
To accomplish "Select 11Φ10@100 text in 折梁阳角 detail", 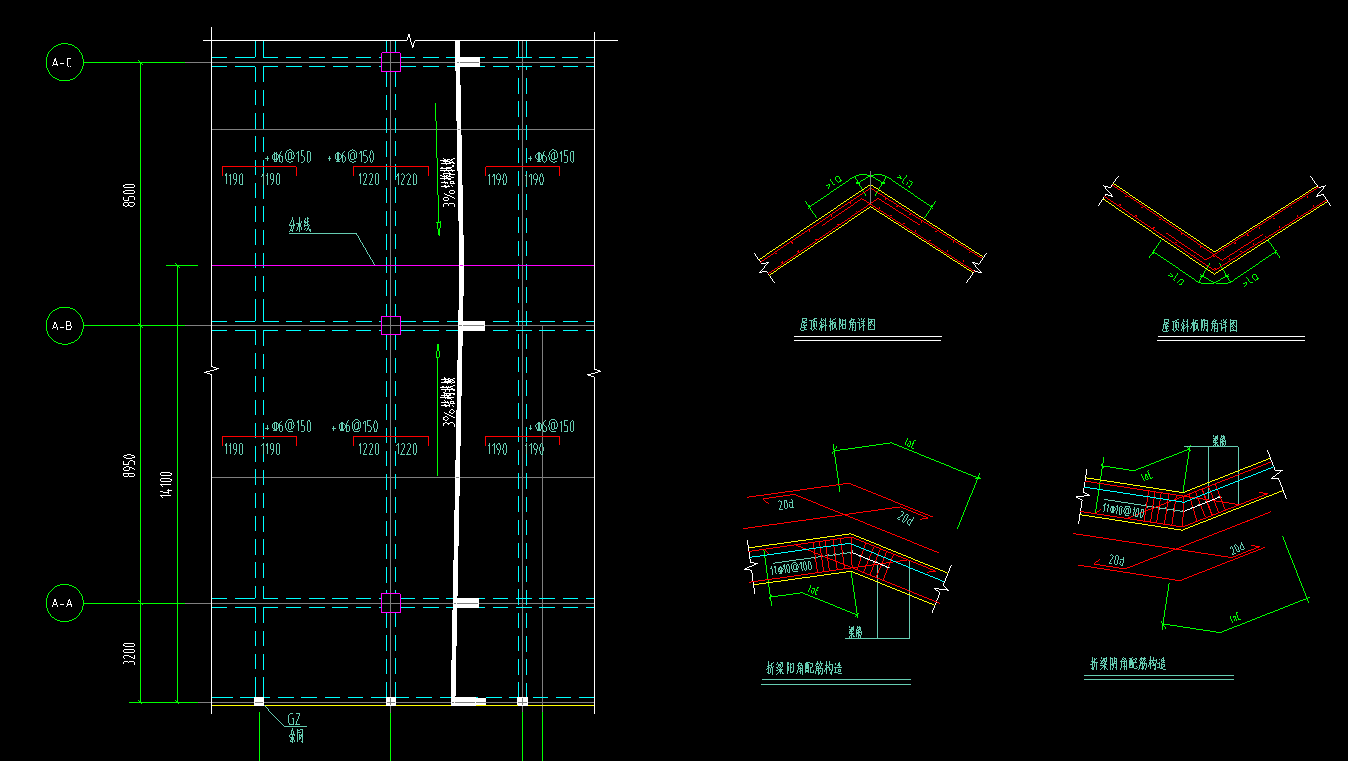I will pyautogui.click(x=790, y=569).
